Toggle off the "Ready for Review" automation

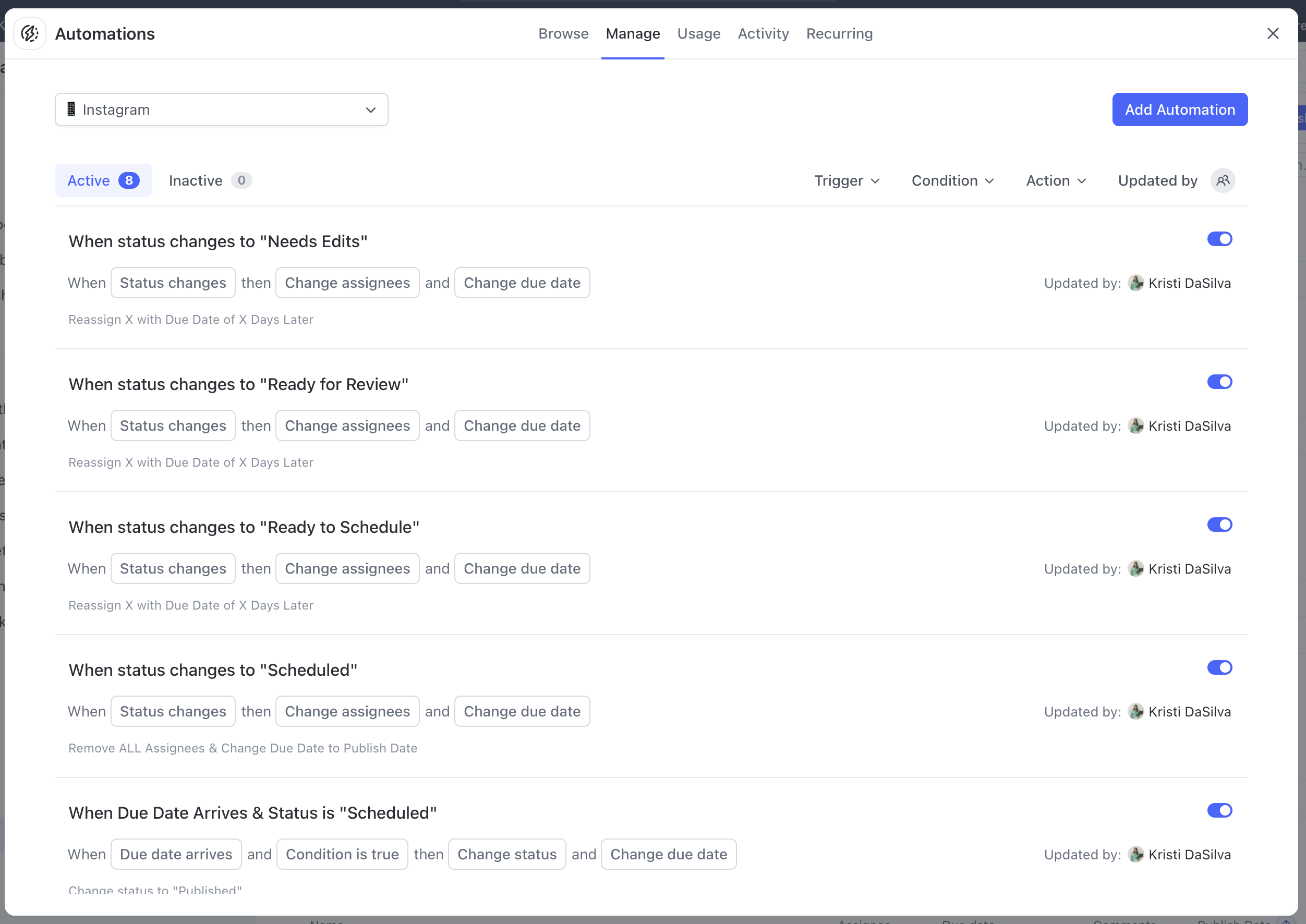(x=1219, y=382)
